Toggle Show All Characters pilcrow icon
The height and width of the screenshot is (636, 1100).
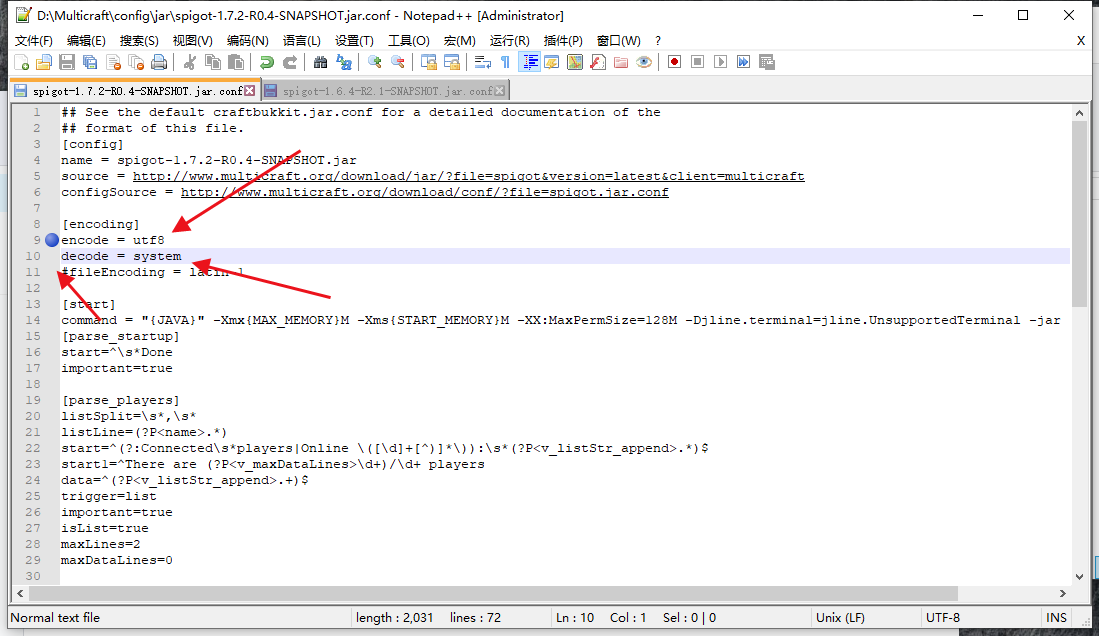[x=505, y=62]
